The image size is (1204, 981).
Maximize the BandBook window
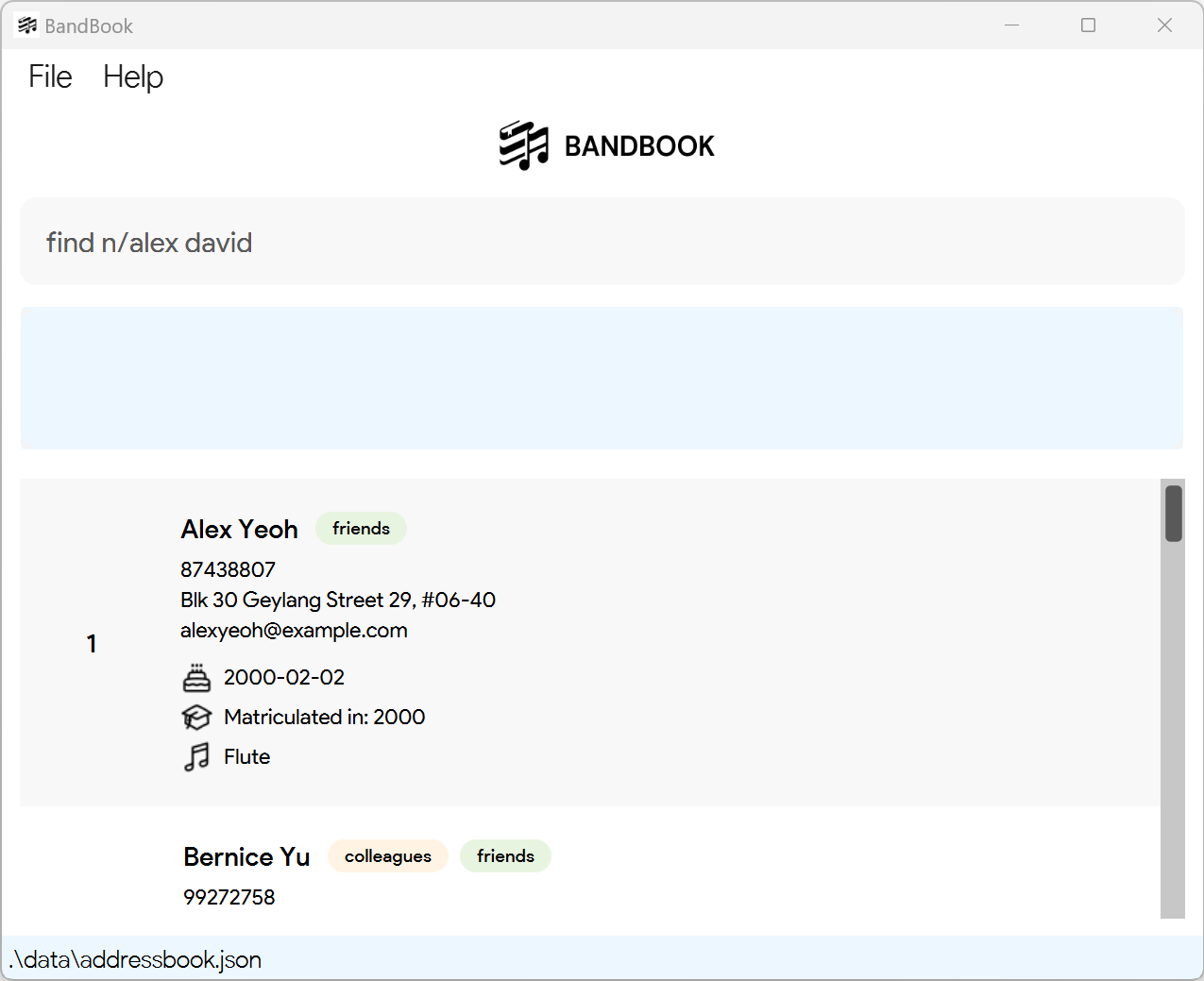pyautogui.click(x=1089, y=25)
